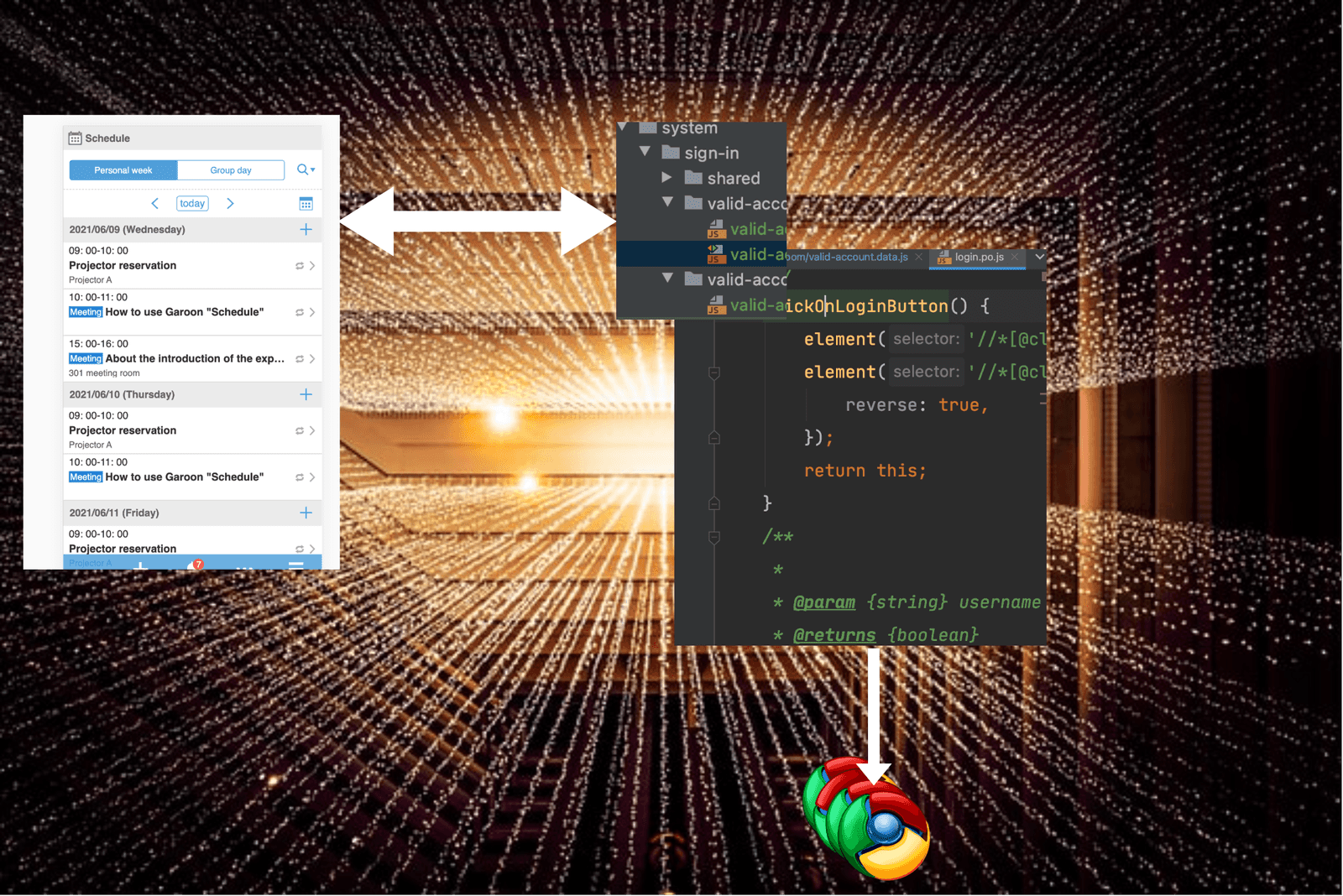1343x896 pixels.
Task: Click the JS file icon on login.po.js tab
Action: pos(943,258)
